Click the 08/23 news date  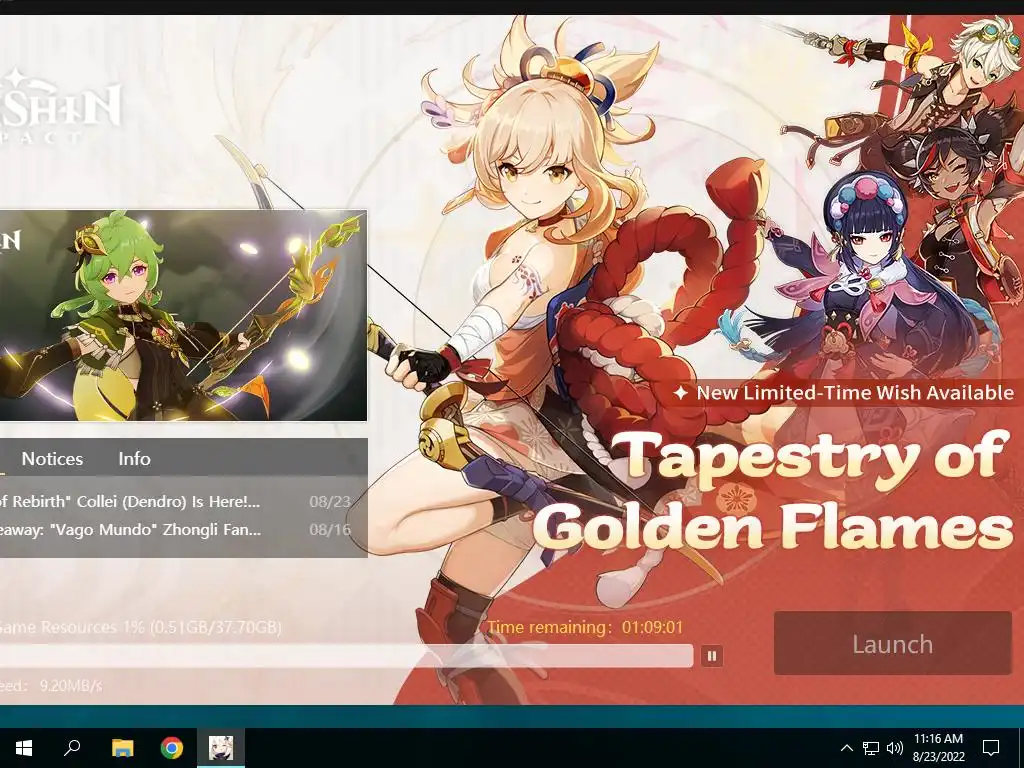330,502
